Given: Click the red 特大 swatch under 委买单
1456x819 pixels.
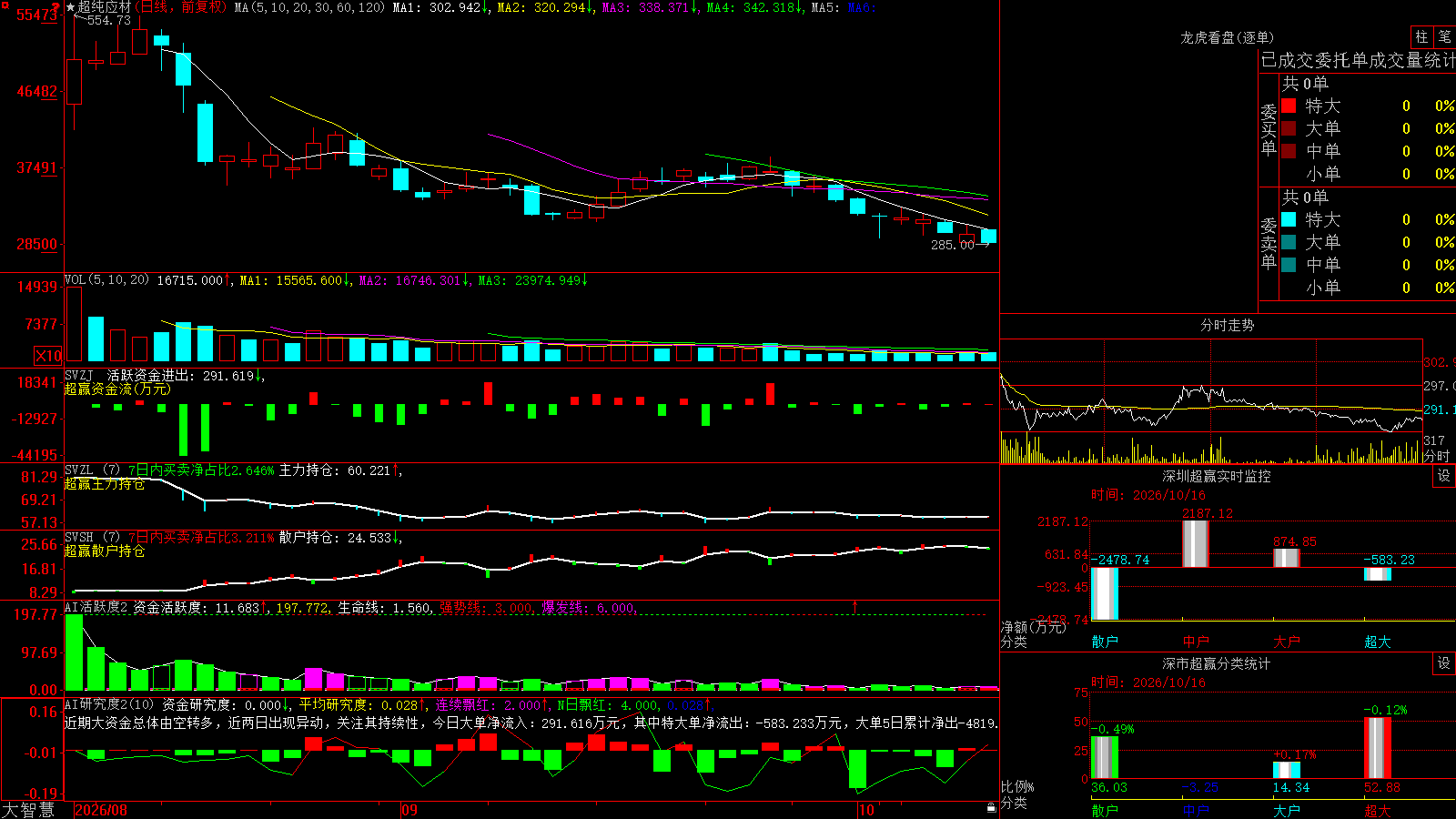Looking at the screenshot, I should (1289, 106).
